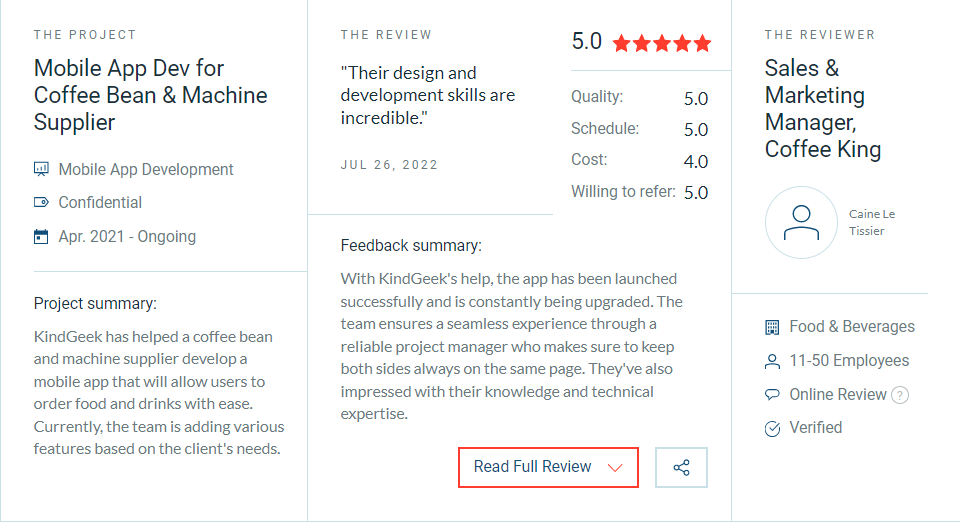Image resolution: width=960 pixels, height=522 pixels.
Task: Click the calendar icon beside Apr. 2021
Action: coord(41,236)
